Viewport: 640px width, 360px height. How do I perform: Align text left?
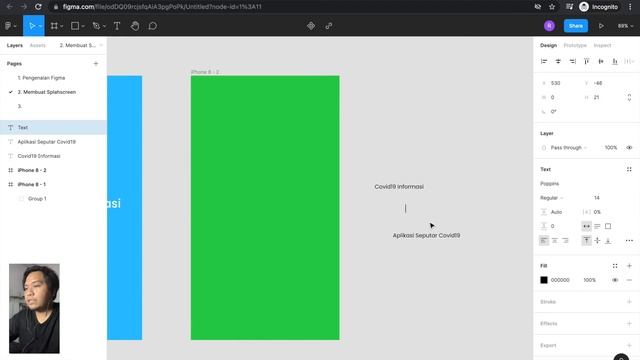tap(544, 240)
